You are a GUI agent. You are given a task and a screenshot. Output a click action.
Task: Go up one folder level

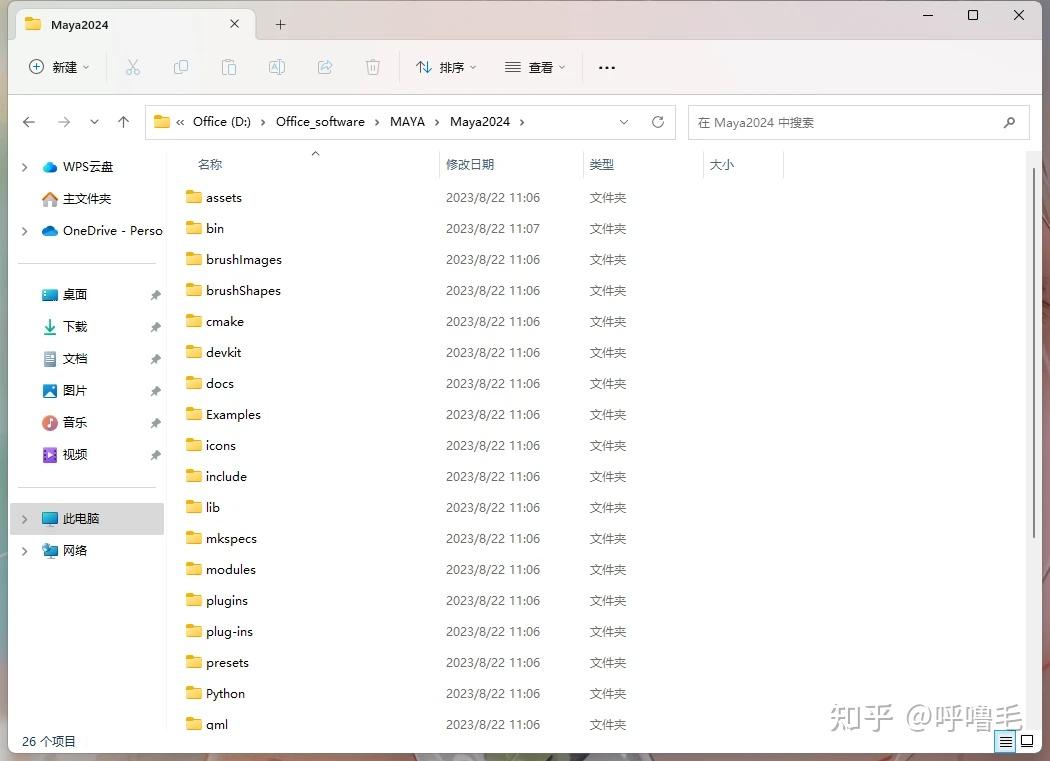click(x=123, y=122)
